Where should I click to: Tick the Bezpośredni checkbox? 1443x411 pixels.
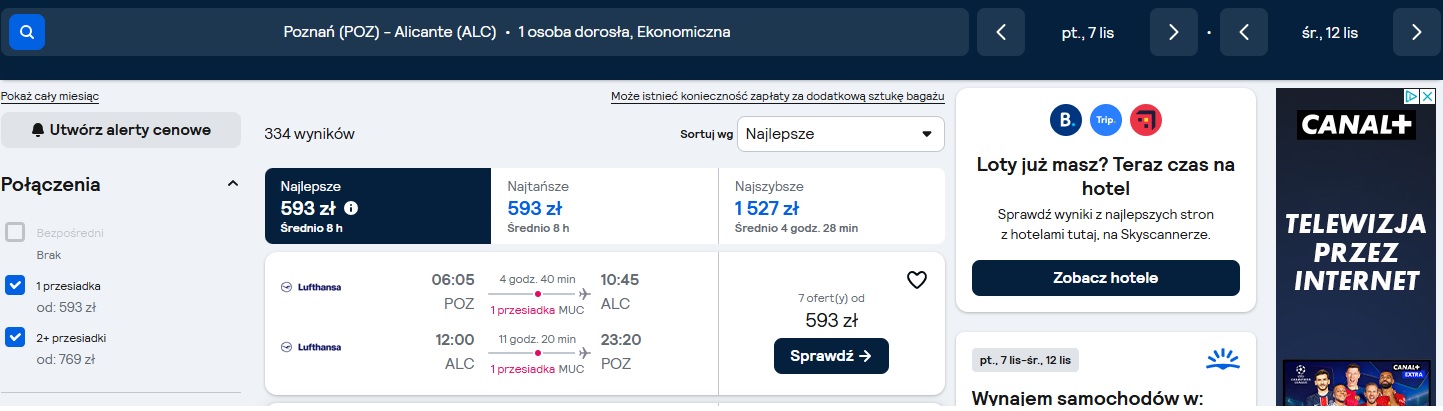(x=15, y=233)
